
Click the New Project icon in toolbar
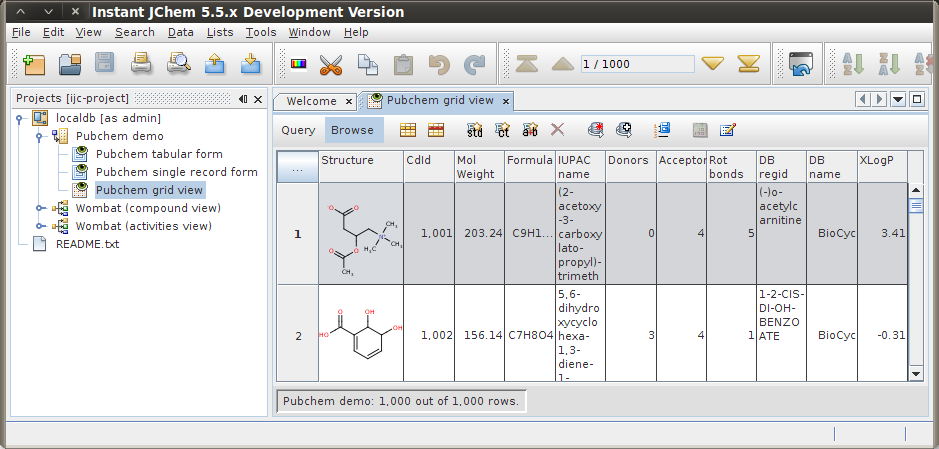click(x=34, y=65)
